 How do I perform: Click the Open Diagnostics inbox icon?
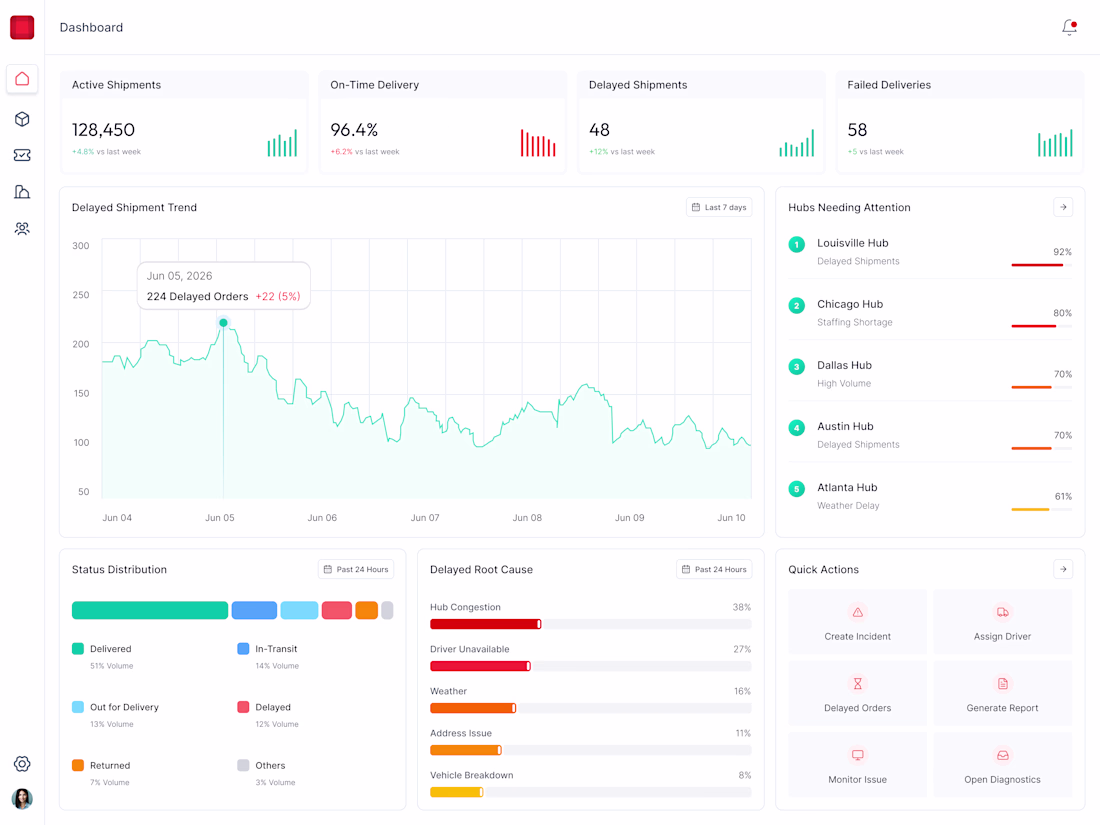[x=1002, y=755]
